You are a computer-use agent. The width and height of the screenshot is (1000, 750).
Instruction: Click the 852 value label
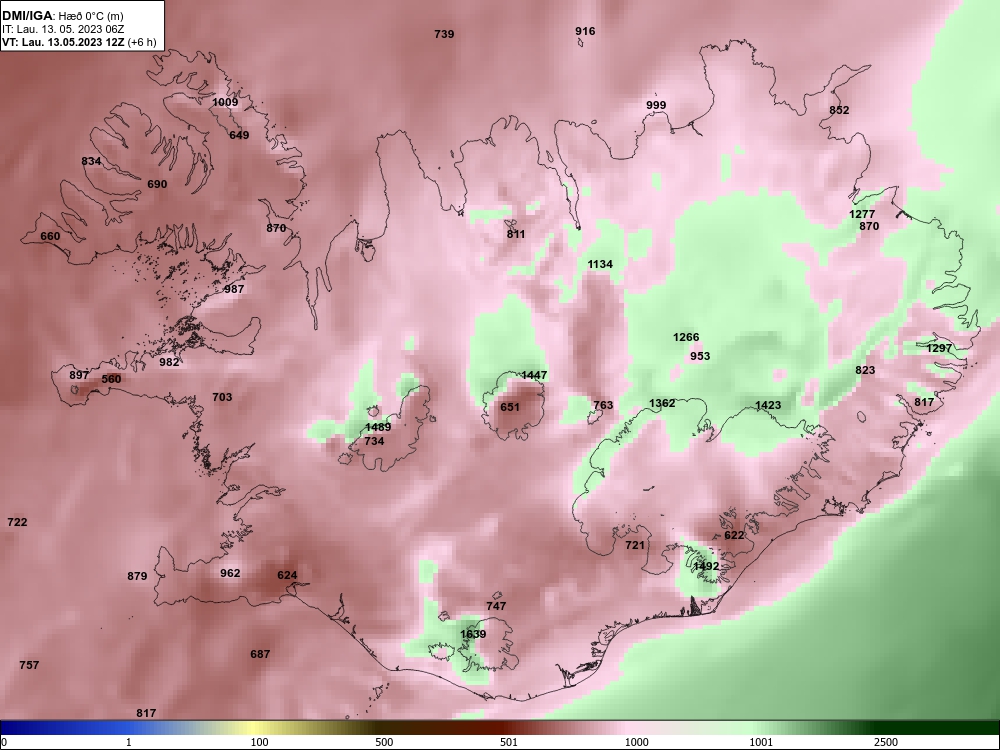click(839, 110)
